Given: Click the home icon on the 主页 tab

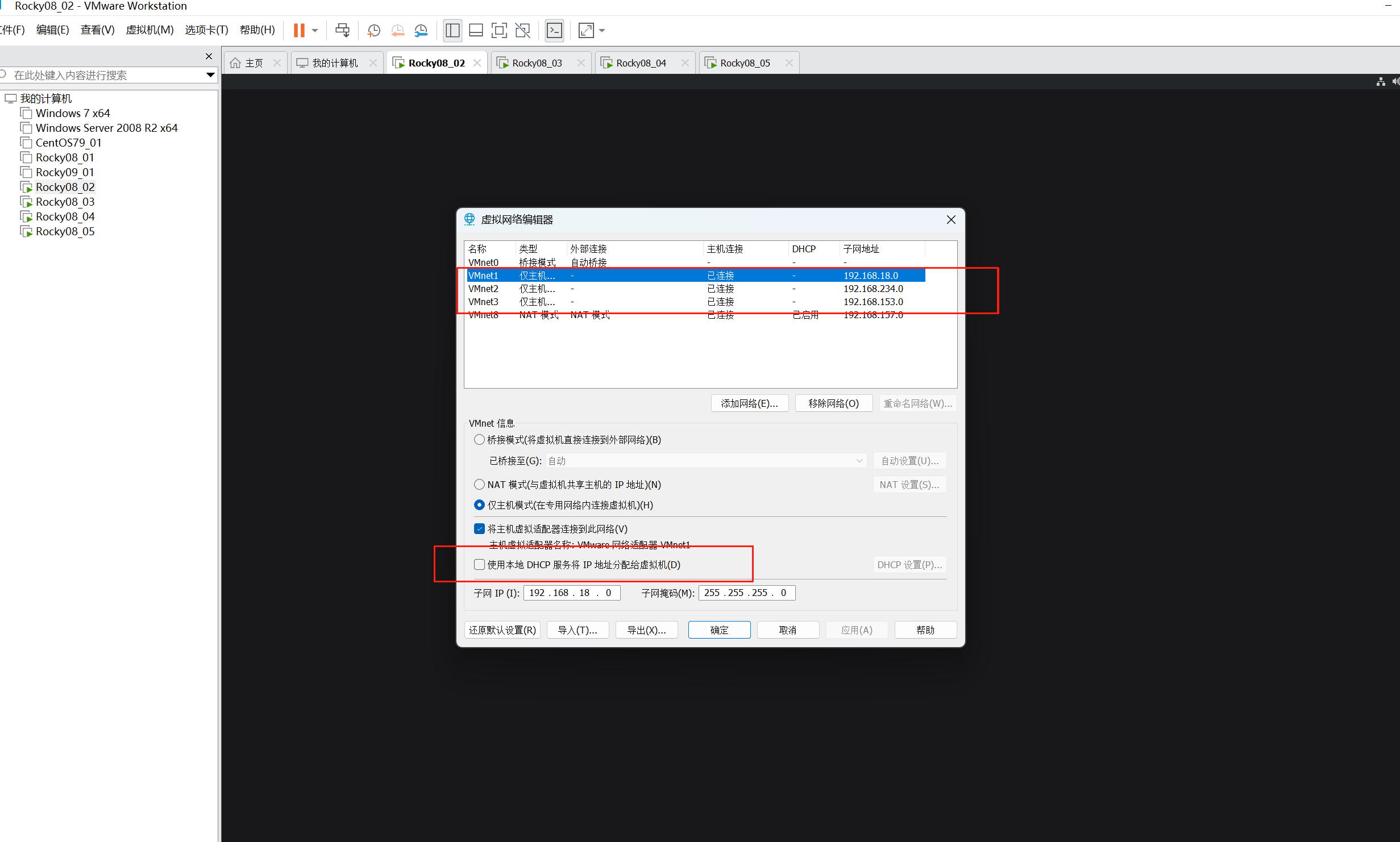Looking at the screenshot, I should [235, 63].
